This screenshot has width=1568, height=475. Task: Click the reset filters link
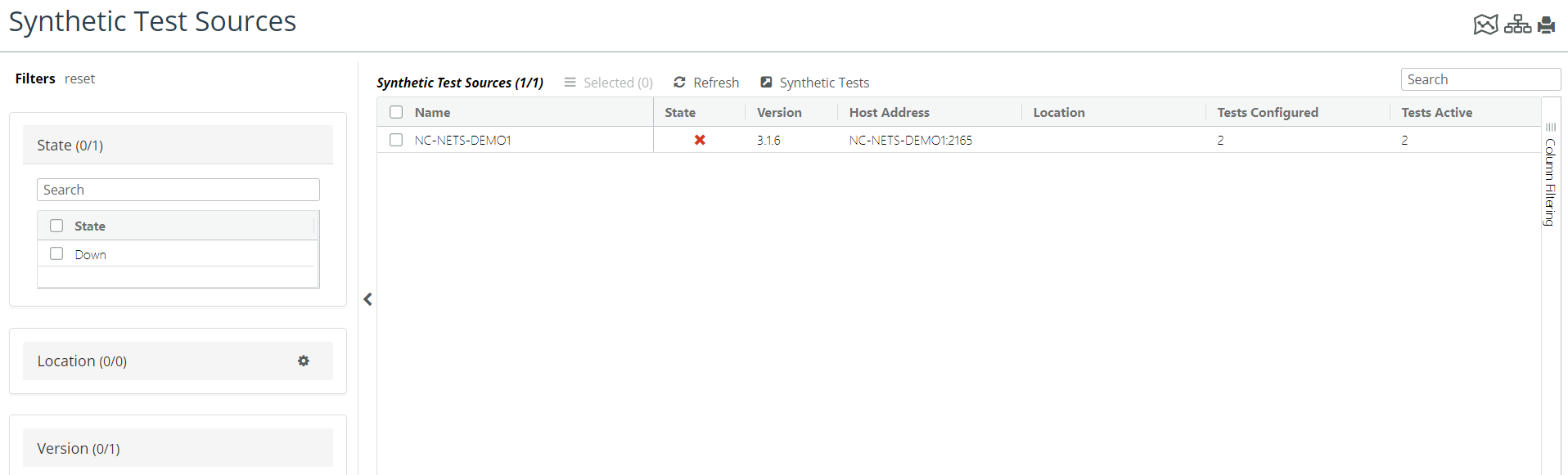coord(79,78)
